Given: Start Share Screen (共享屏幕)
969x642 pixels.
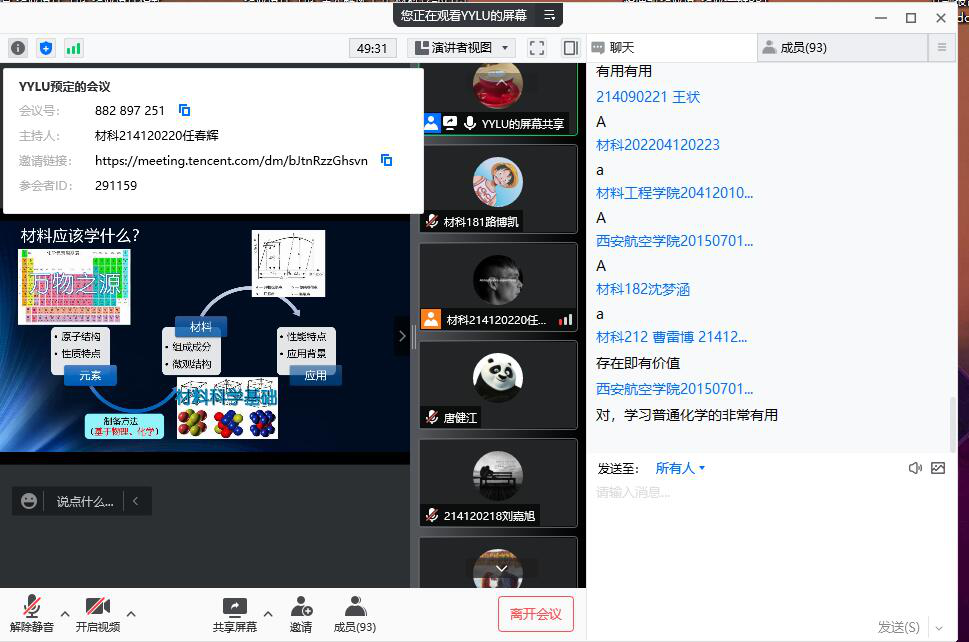Looking at the screenshot, I should click(x=234, y=613).
